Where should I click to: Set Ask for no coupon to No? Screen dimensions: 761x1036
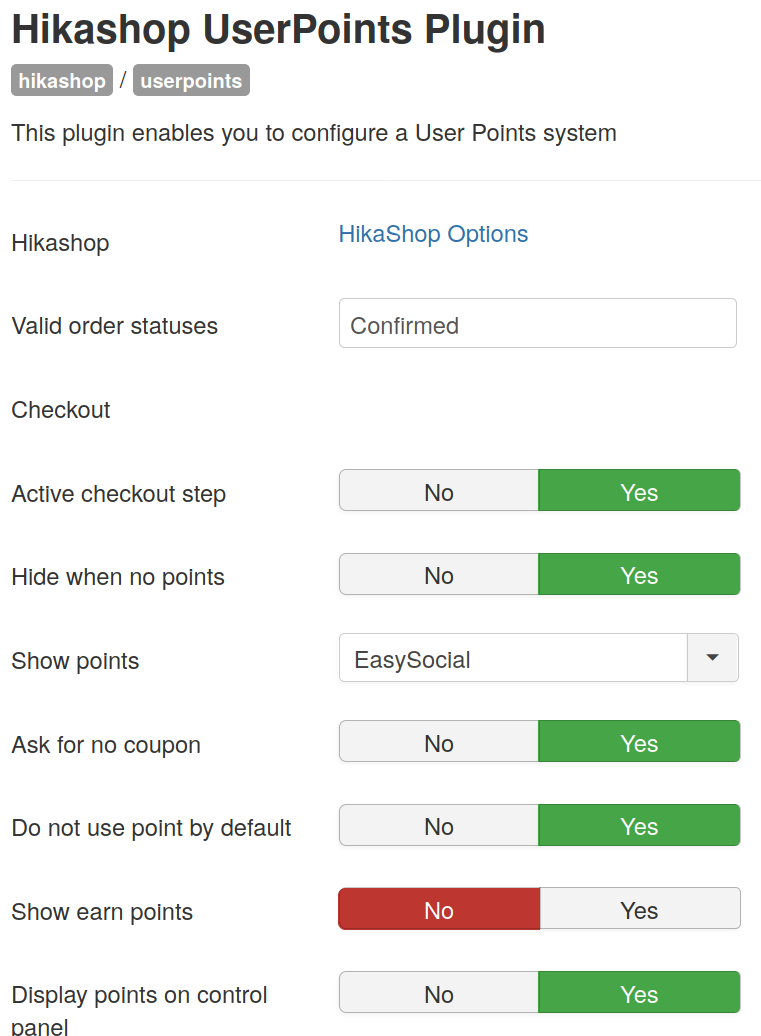pyautogui.click(x=439, y=742)
